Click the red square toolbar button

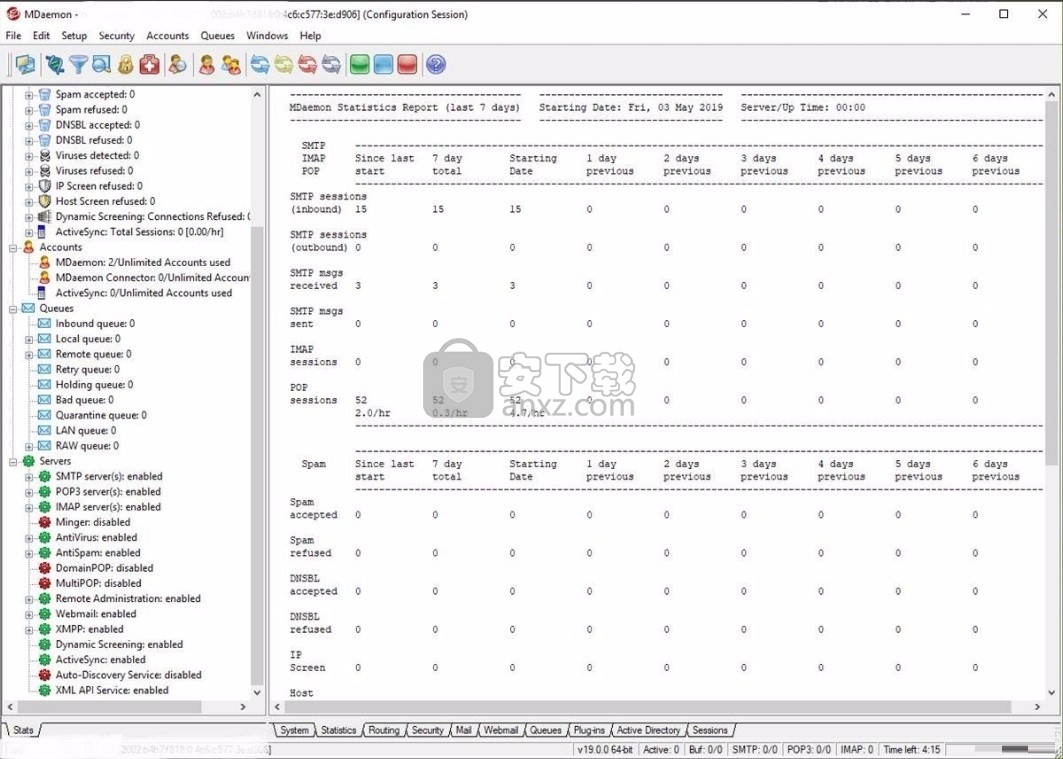[x=407, y=64]
